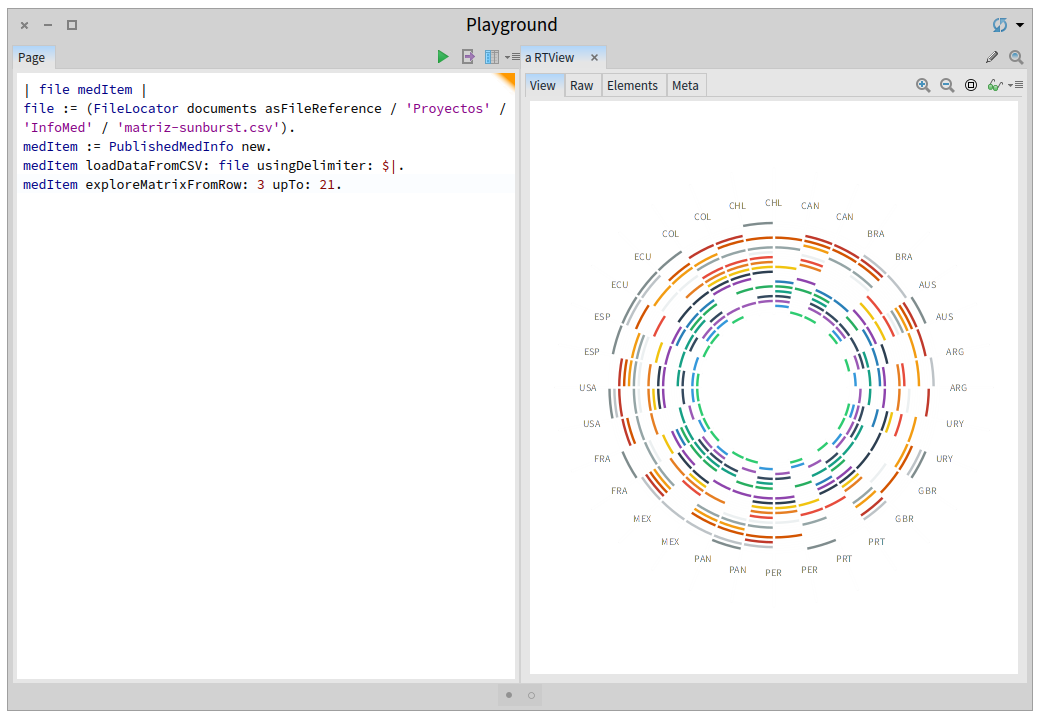Zoom out of the RTView
Viewport: 1038px width, 718px height.
[947, 85]
